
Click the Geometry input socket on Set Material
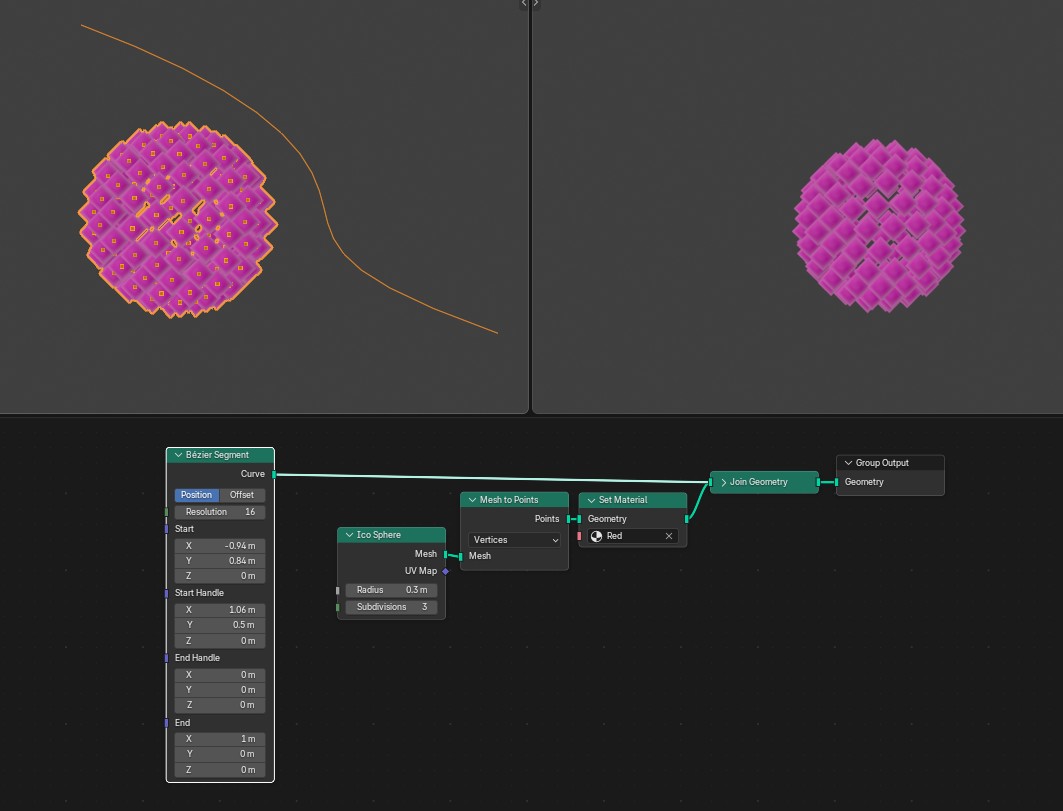click(x=579, y=519)
